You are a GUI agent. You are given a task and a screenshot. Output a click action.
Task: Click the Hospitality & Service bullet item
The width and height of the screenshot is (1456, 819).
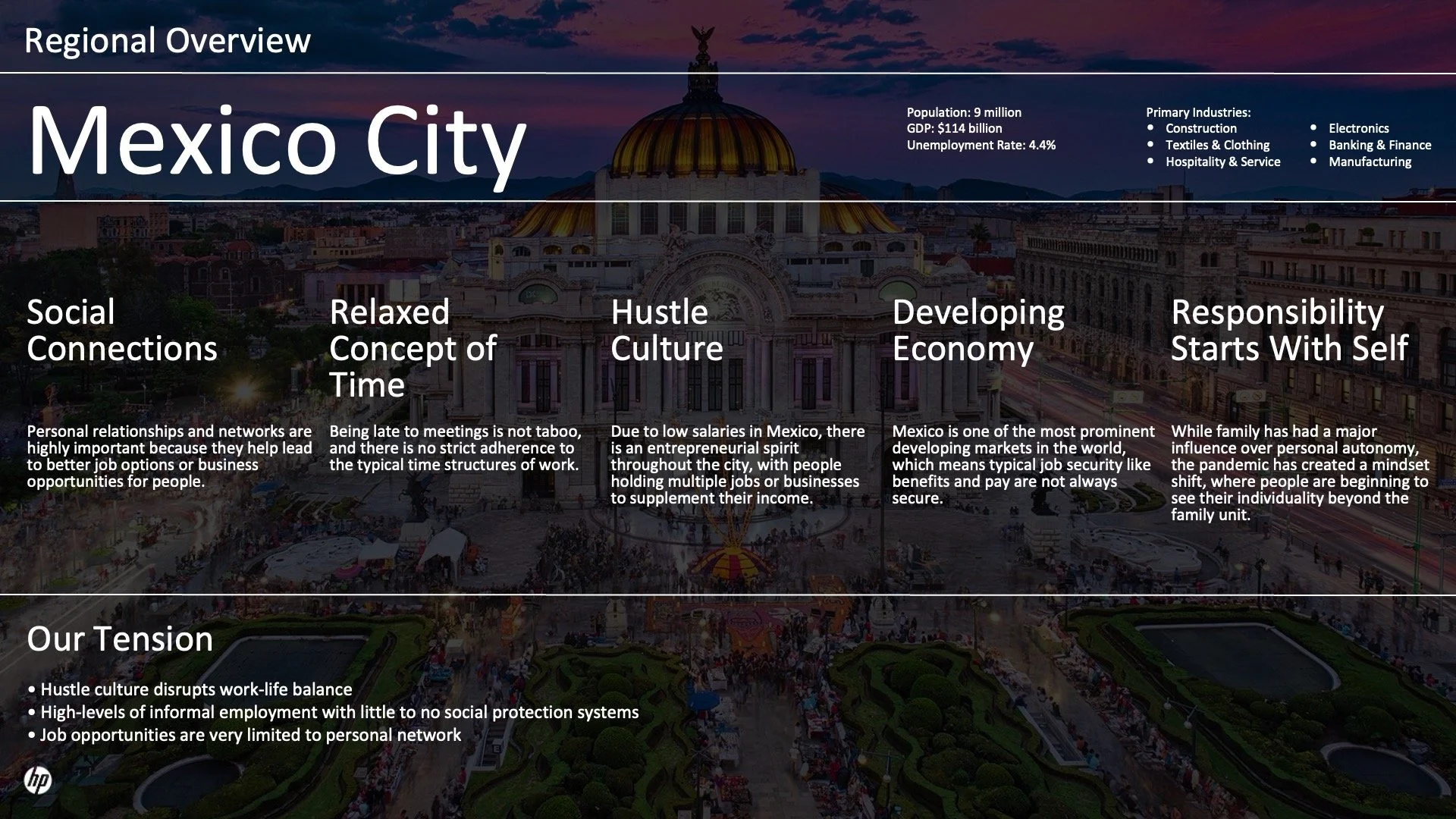[x=1222, y=162]
